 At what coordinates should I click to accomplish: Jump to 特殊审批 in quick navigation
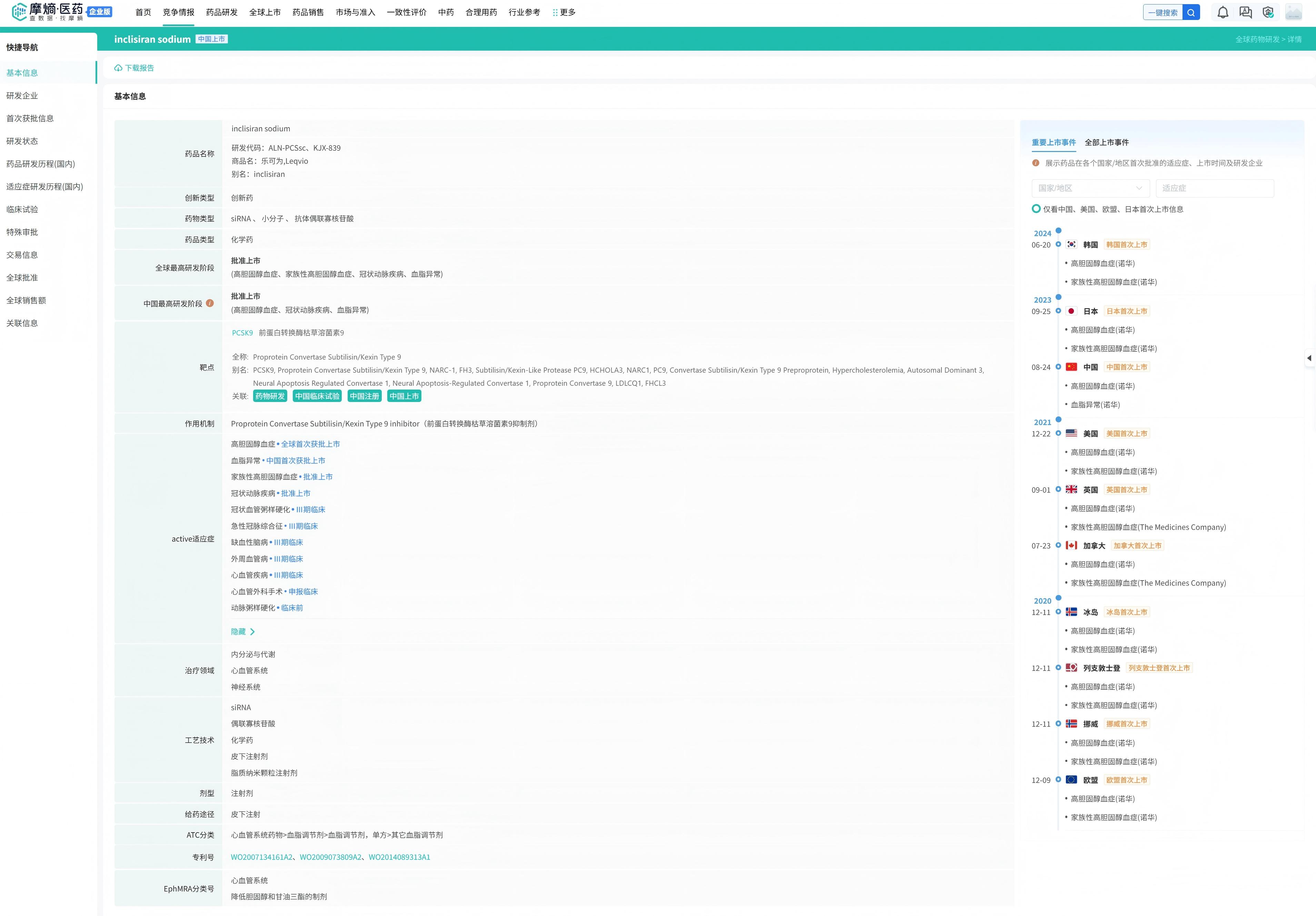coord(22,233)
